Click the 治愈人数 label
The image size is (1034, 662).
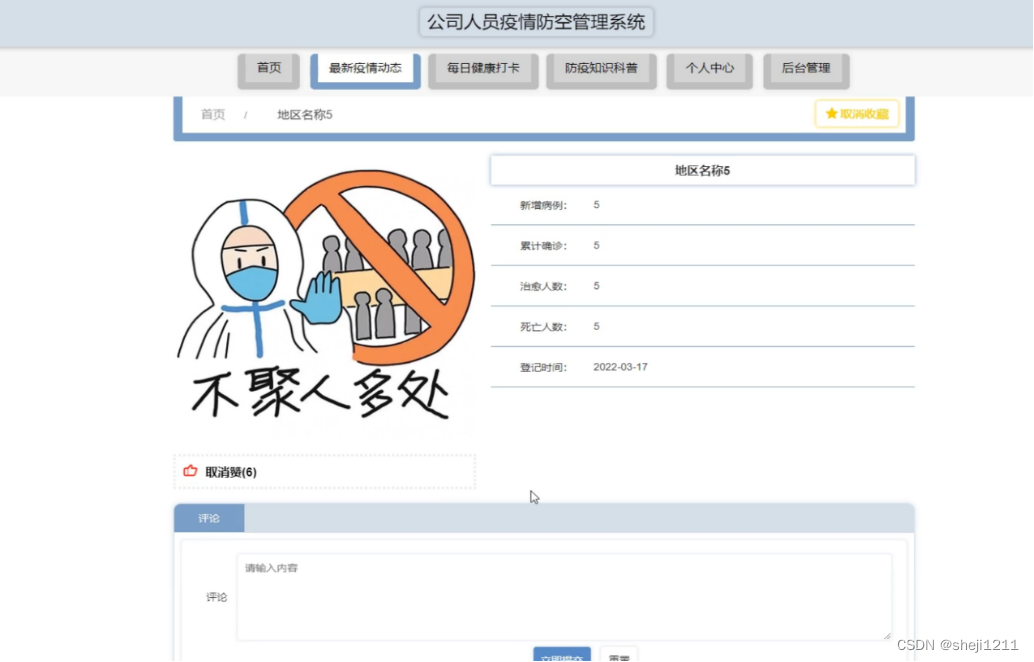click(x=543, y=286)
